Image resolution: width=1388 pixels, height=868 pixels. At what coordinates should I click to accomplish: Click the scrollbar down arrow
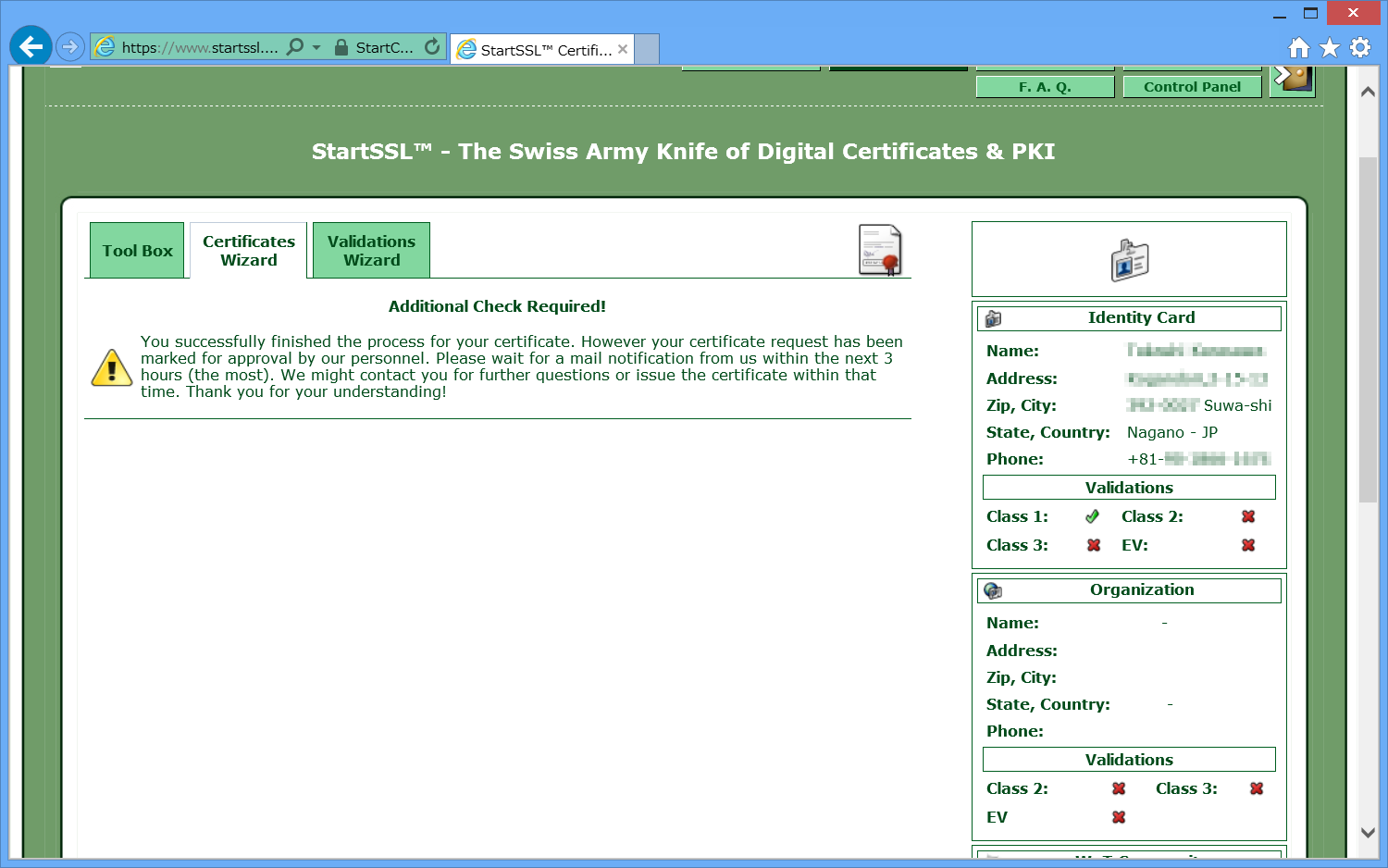click(1368, 833)
